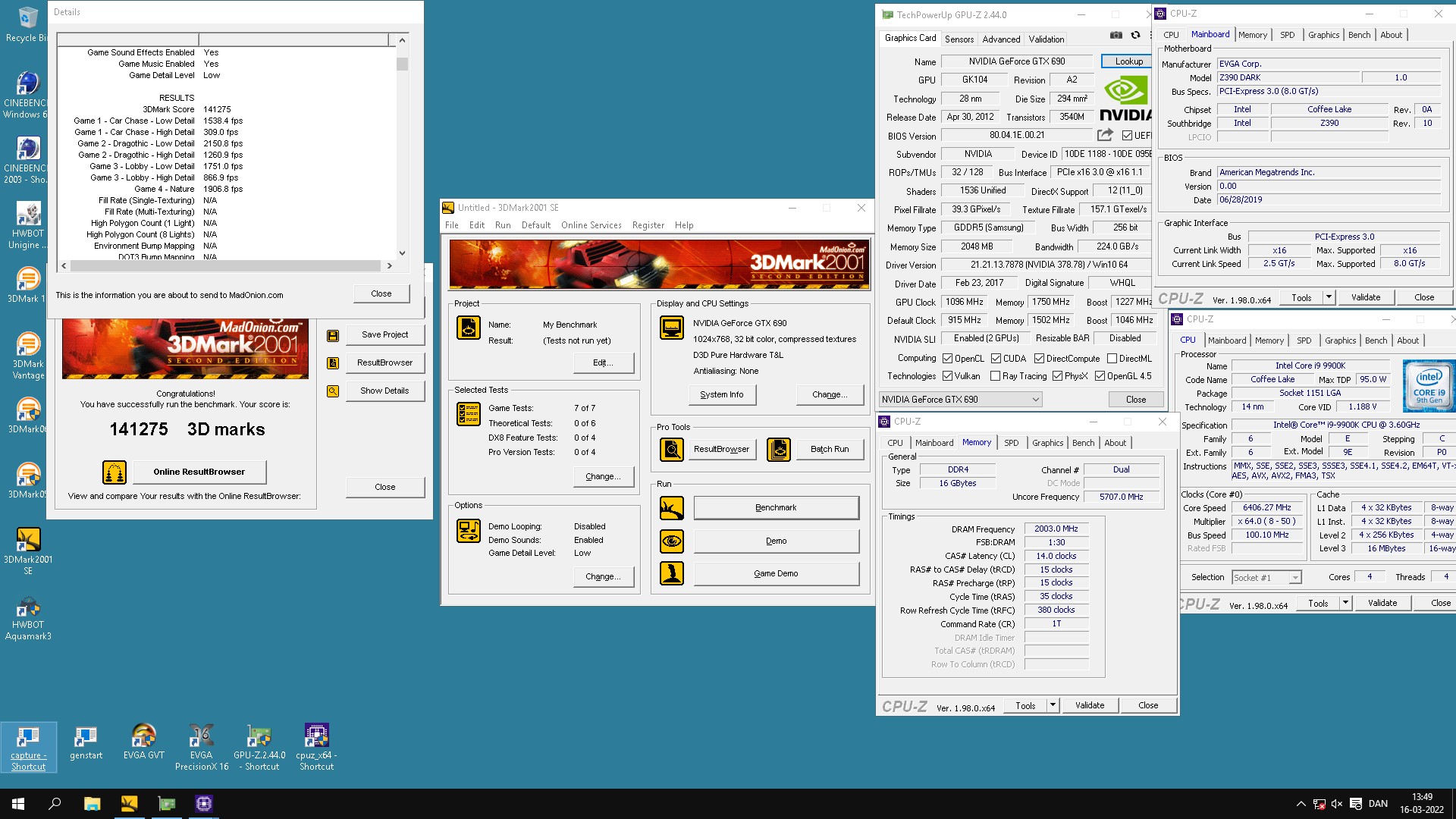The image size is (1456, 819).
Task: Click Validate in the CPU-Z Memory window
Action: [x=1090, y=705]
